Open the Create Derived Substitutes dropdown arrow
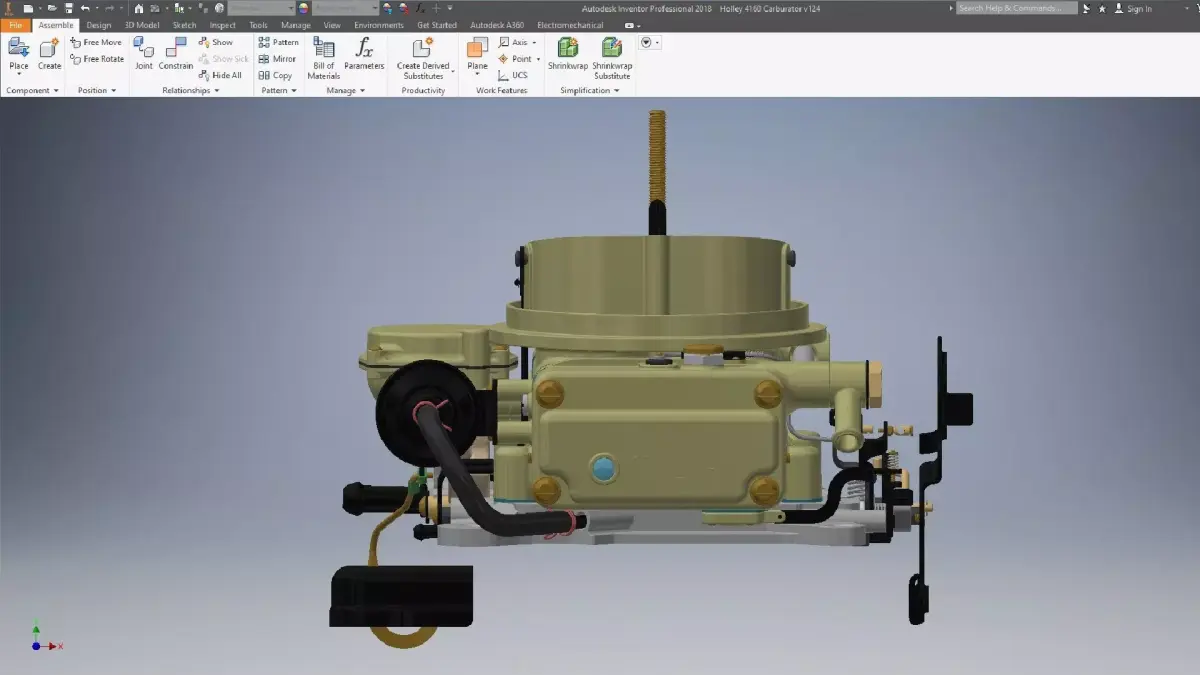The height and width of the screenshot is (675, 1200). 453,71
